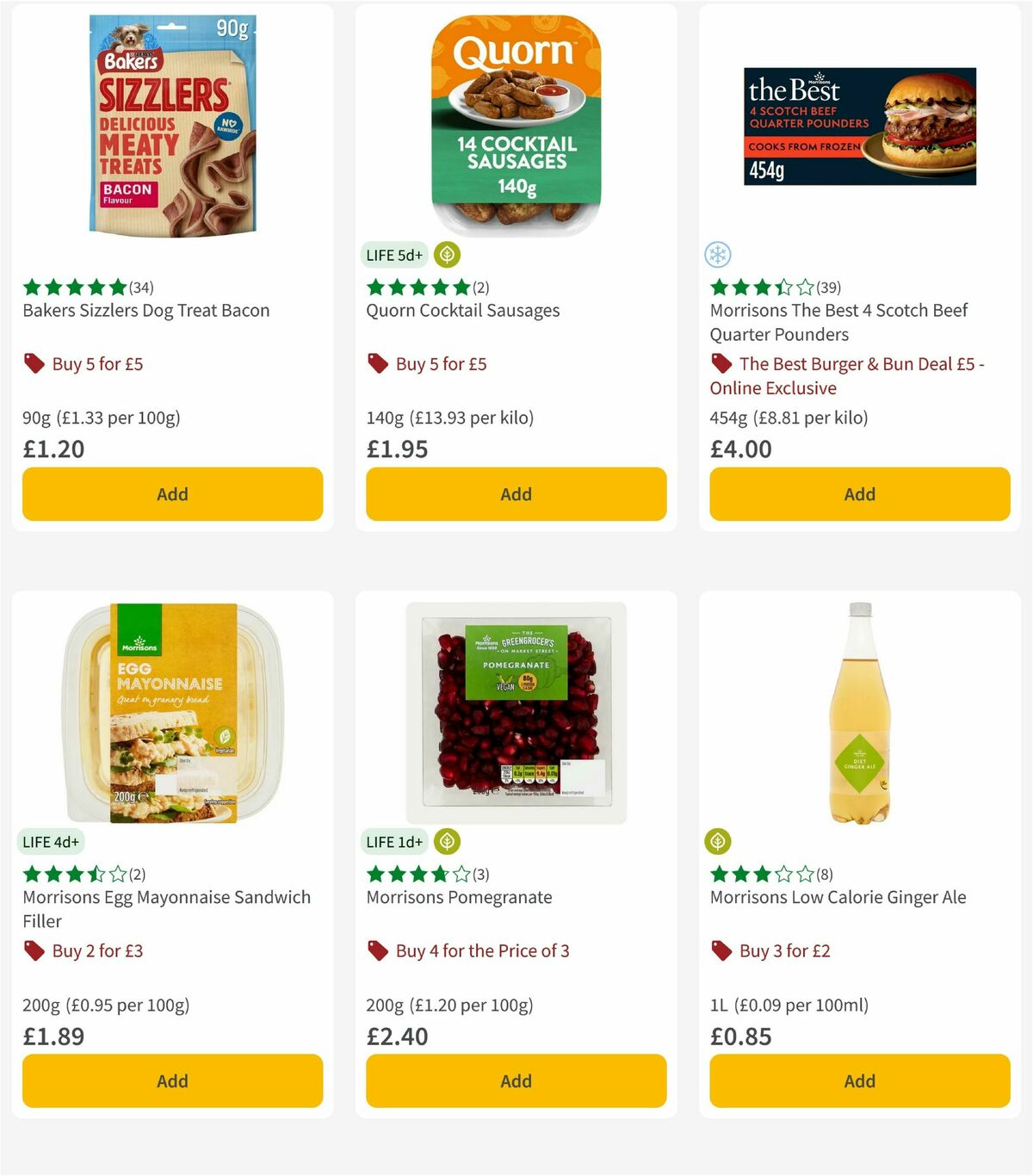The image size is (1033, 1176).
Task: Add Bakers Sizzlers Dog Treat Bacon to basket
Action: (172, 494)
